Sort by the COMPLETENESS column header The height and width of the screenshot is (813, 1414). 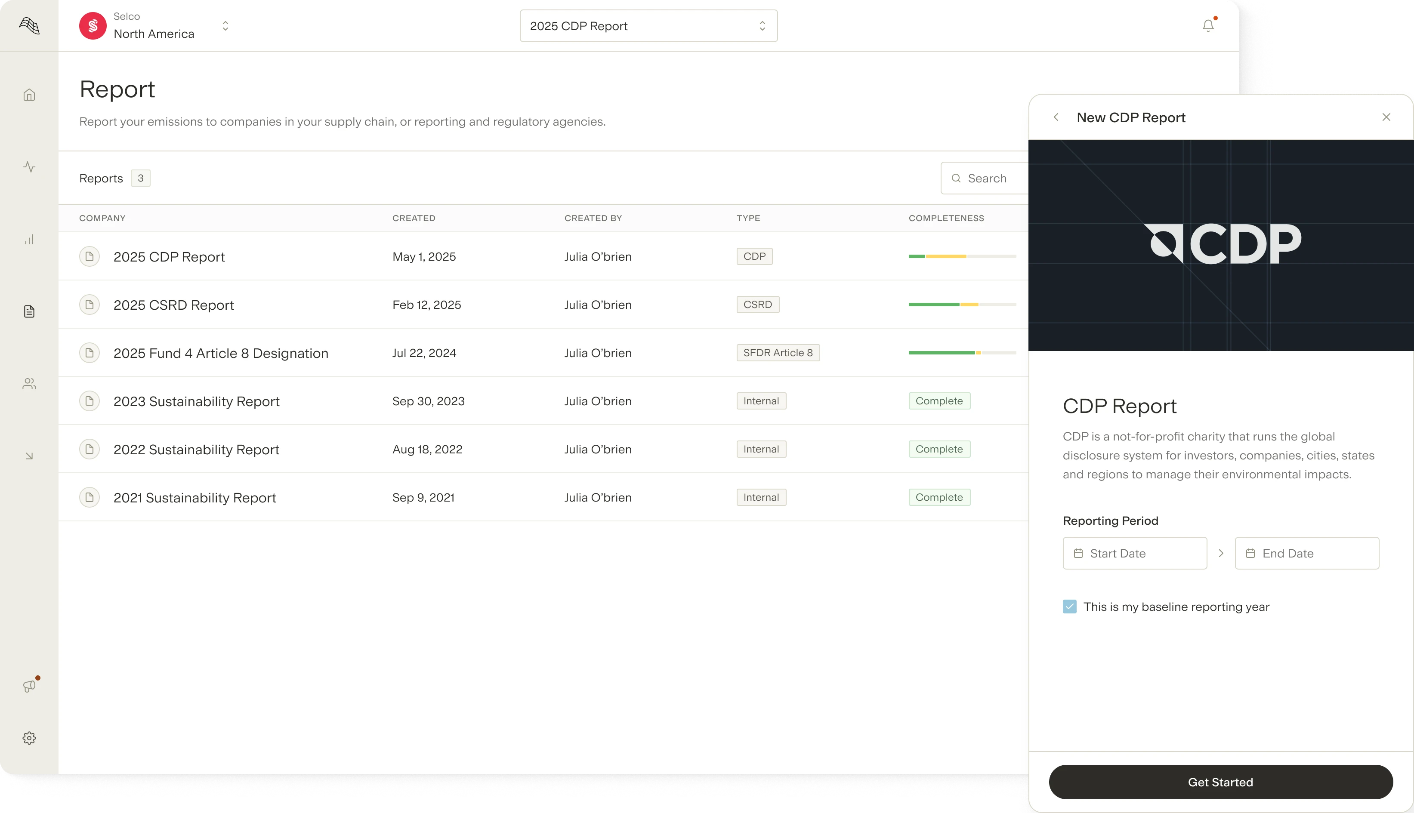click(x=946, y=218)
